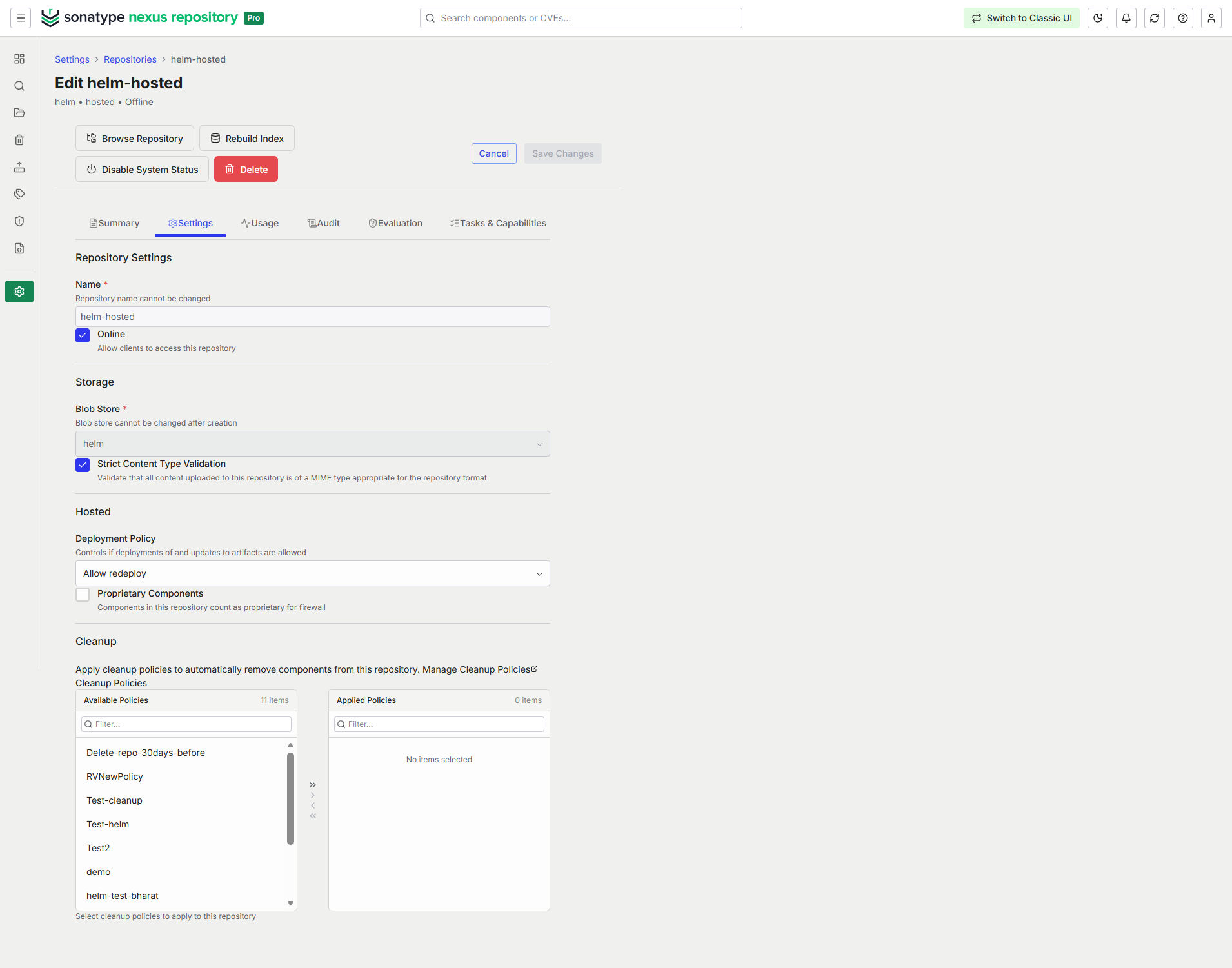1232x968 pixels.
Task: Switch to Classic UI
Action: click(1022, 18)
